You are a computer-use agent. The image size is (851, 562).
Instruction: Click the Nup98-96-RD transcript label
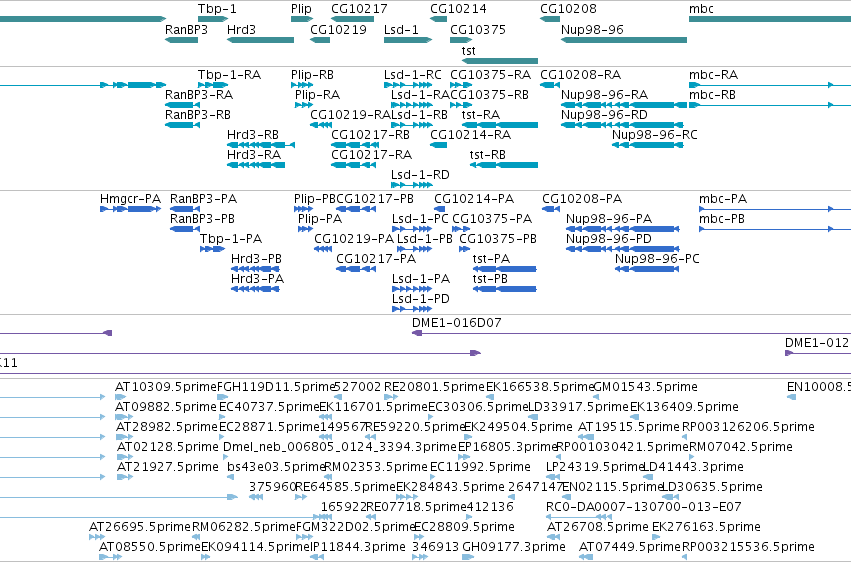[x=604, y=115]
